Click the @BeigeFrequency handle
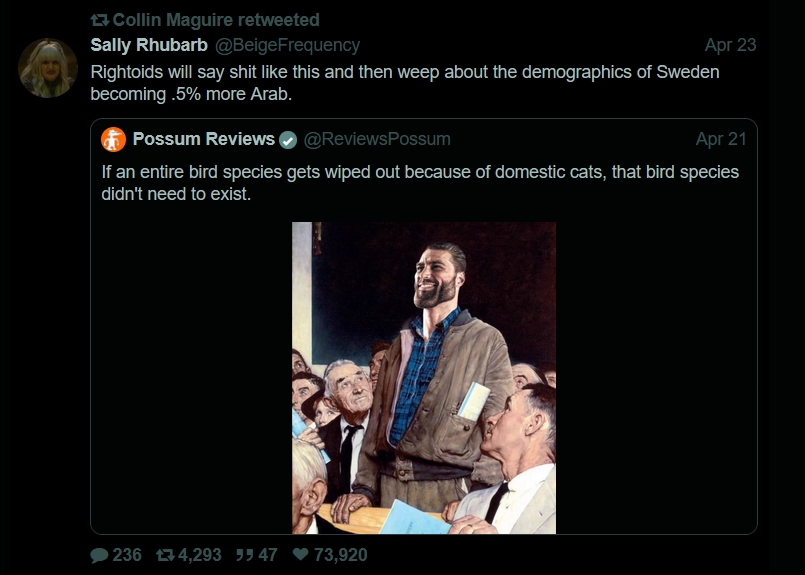This screenshot has width=805, height=575. point(288,45)
